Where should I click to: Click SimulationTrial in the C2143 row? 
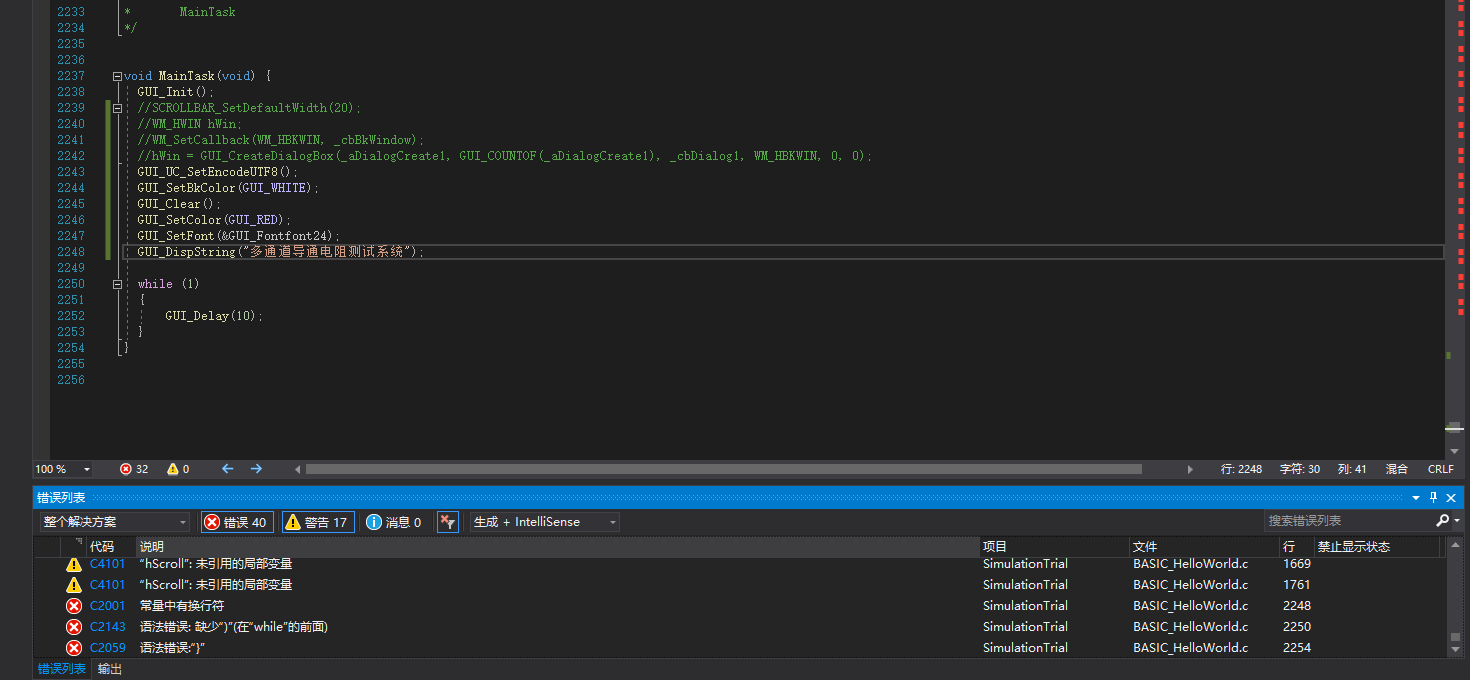[1025, 627]
